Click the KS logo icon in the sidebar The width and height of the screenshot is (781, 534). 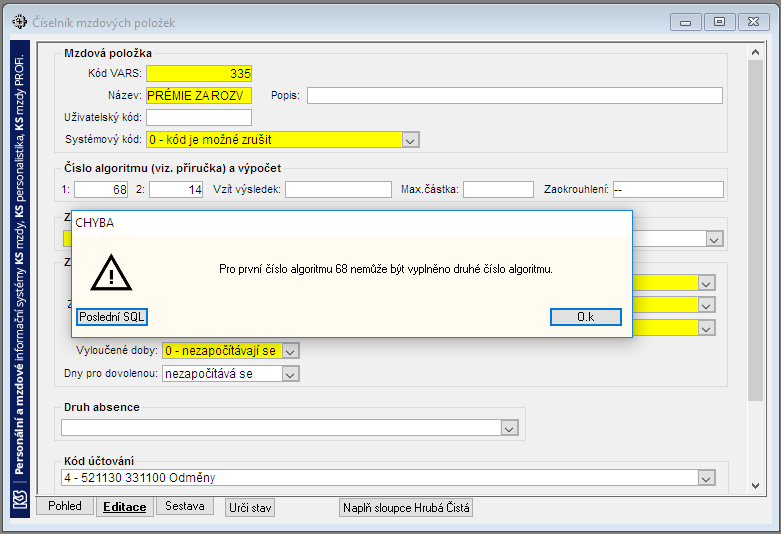click(20, 499)
